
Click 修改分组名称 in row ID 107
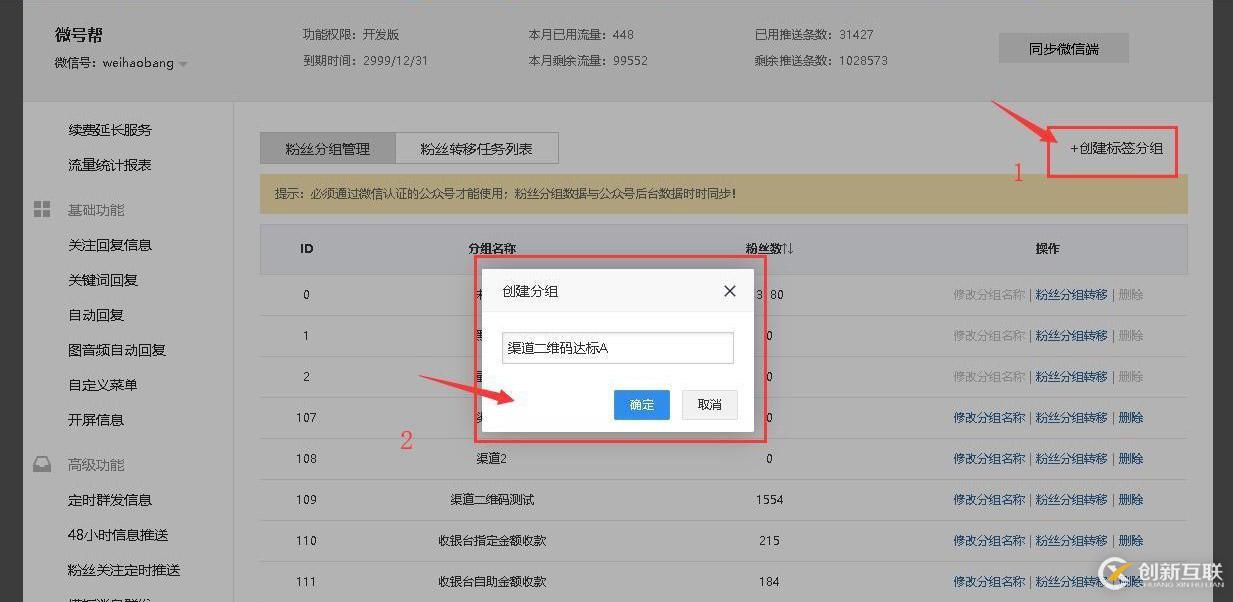pyautogui.click(x=989, y=417)
